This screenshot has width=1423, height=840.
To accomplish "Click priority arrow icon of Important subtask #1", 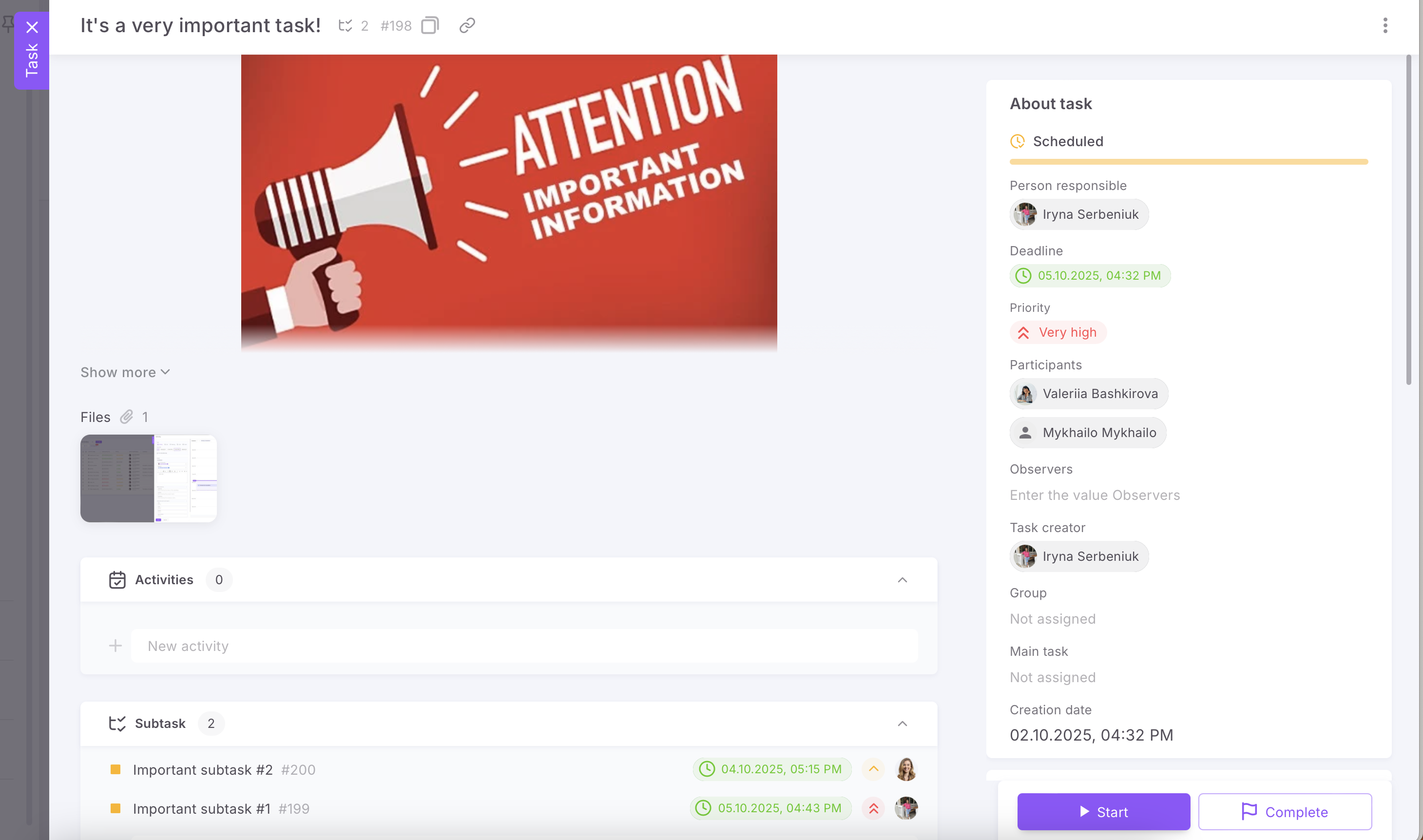I will click(873, 808).
